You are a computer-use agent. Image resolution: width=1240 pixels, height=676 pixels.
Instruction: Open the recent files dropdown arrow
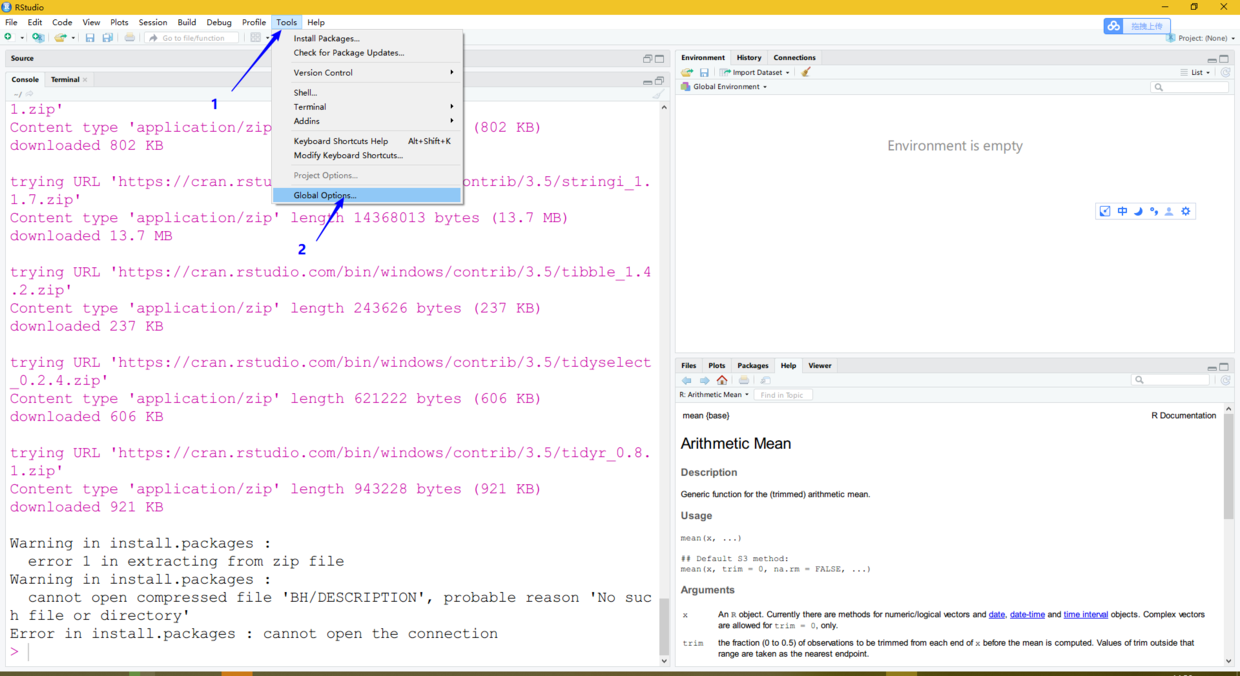click(73, 38)
